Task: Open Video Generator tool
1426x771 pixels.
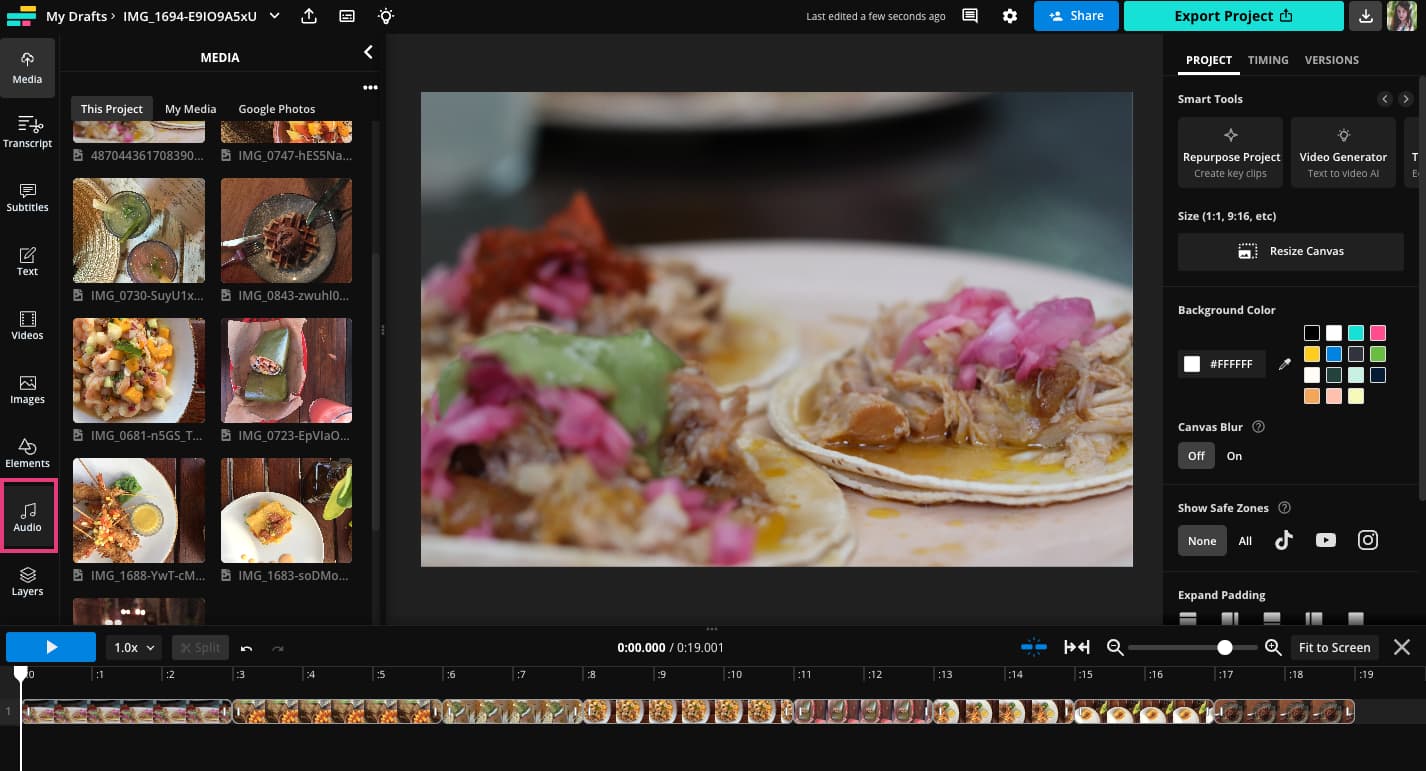Action: point(1343,152)
